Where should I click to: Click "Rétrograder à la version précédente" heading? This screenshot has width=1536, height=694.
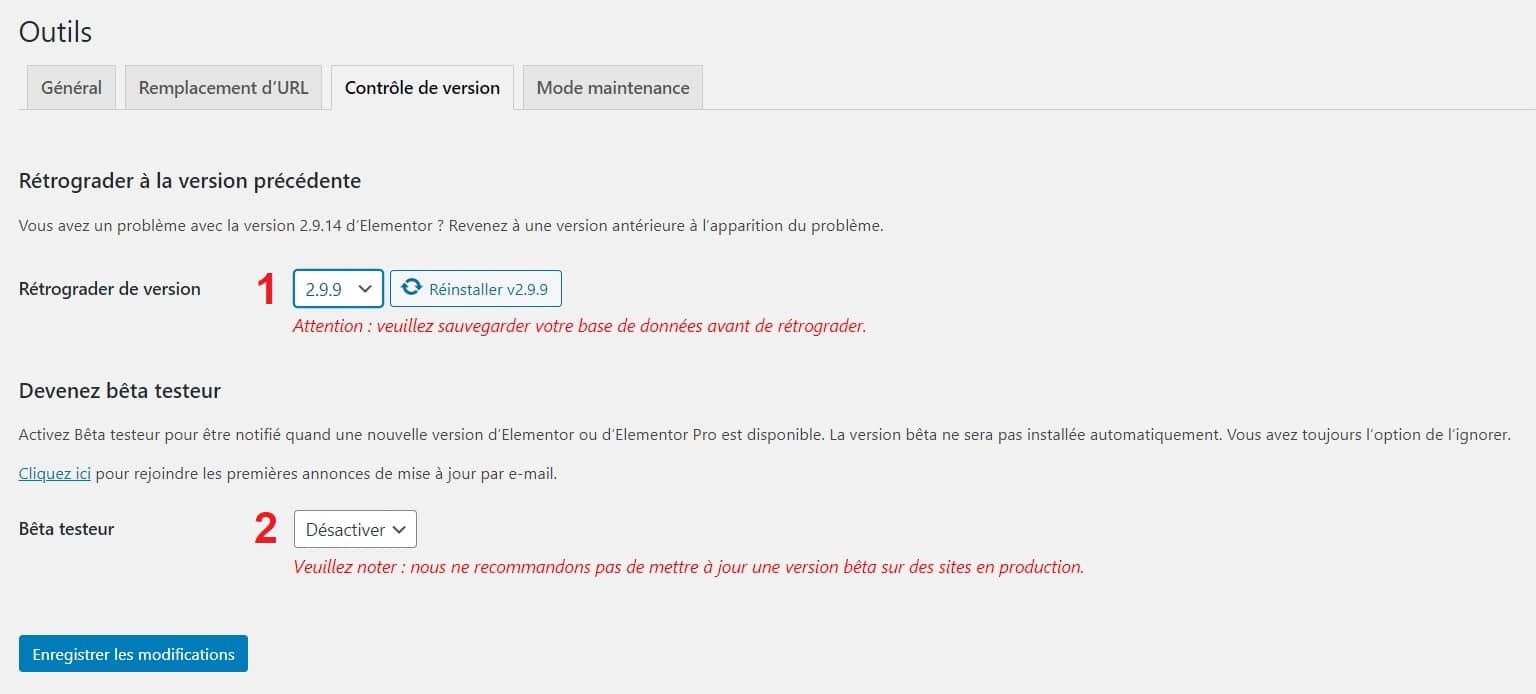pos(190,181)
